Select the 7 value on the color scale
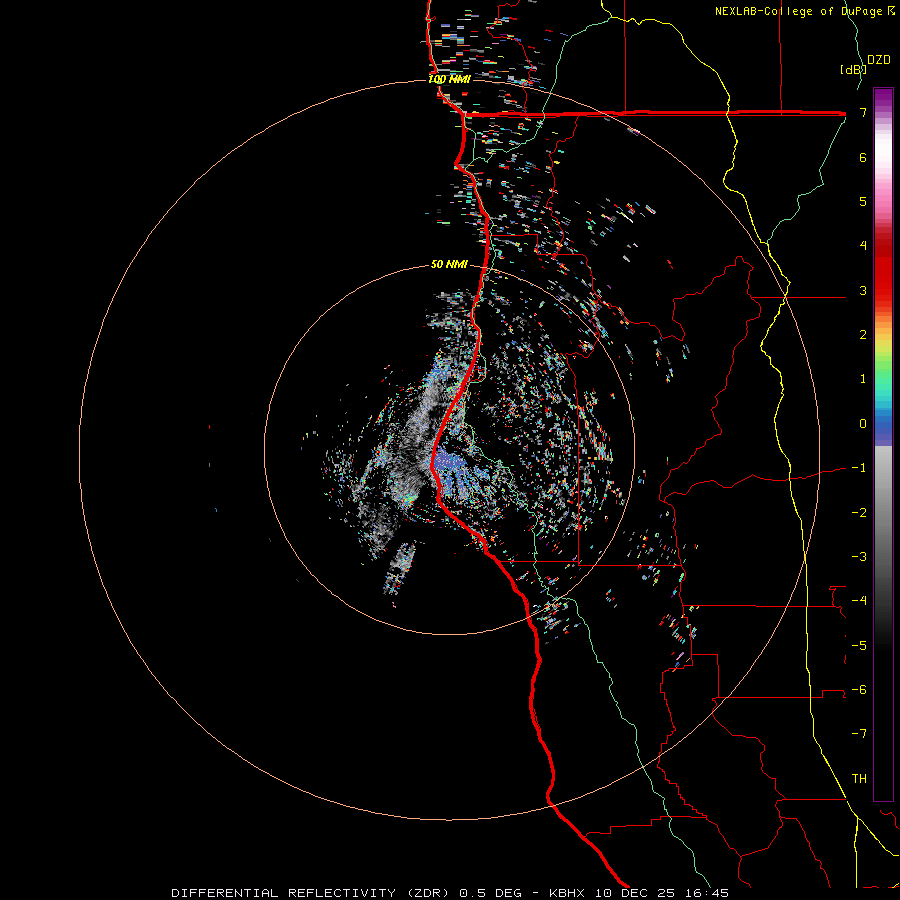The width and height of the screenshot is (900, 900). click(x=863, y=112)
